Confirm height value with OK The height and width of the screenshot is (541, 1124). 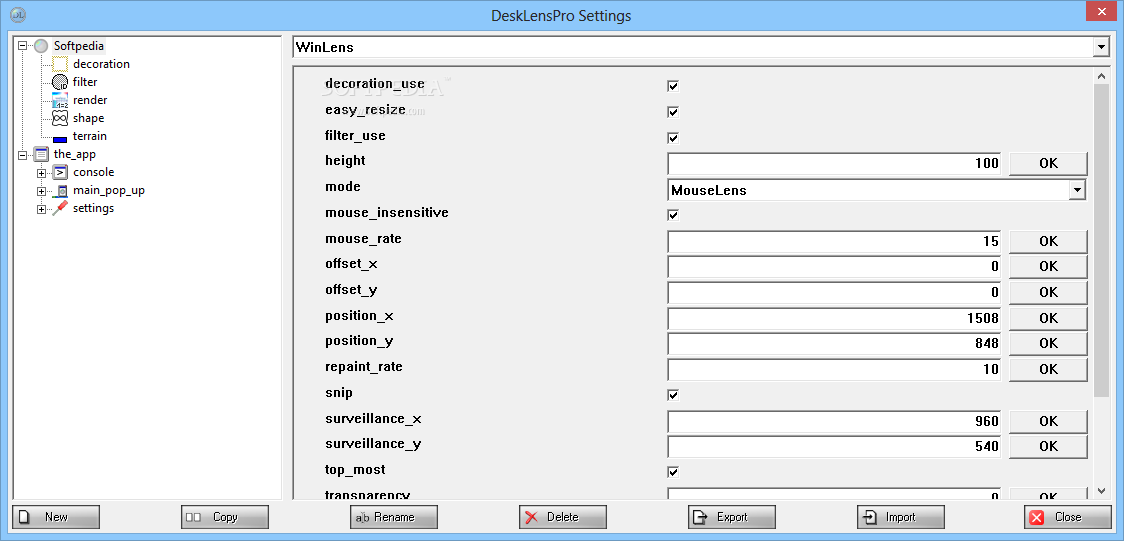click(x=1048, y=163)
